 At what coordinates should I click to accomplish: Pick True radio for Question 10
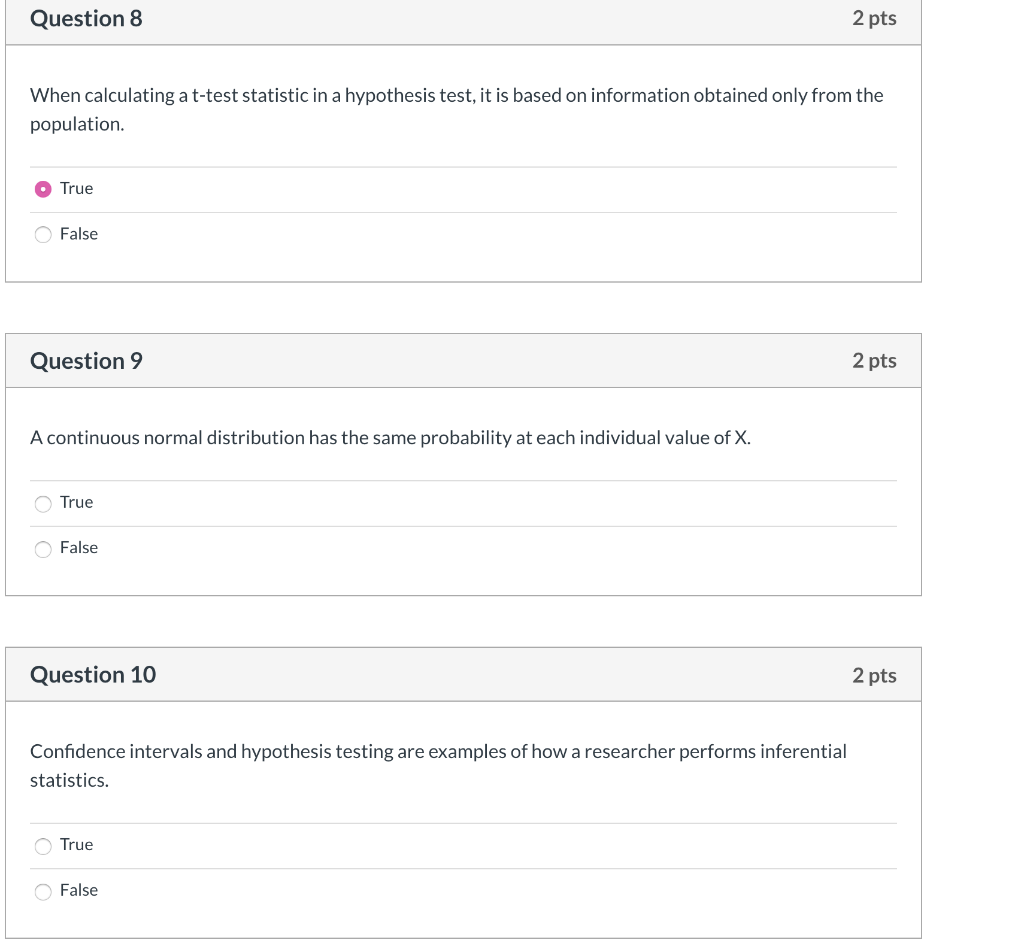point(43,847)
